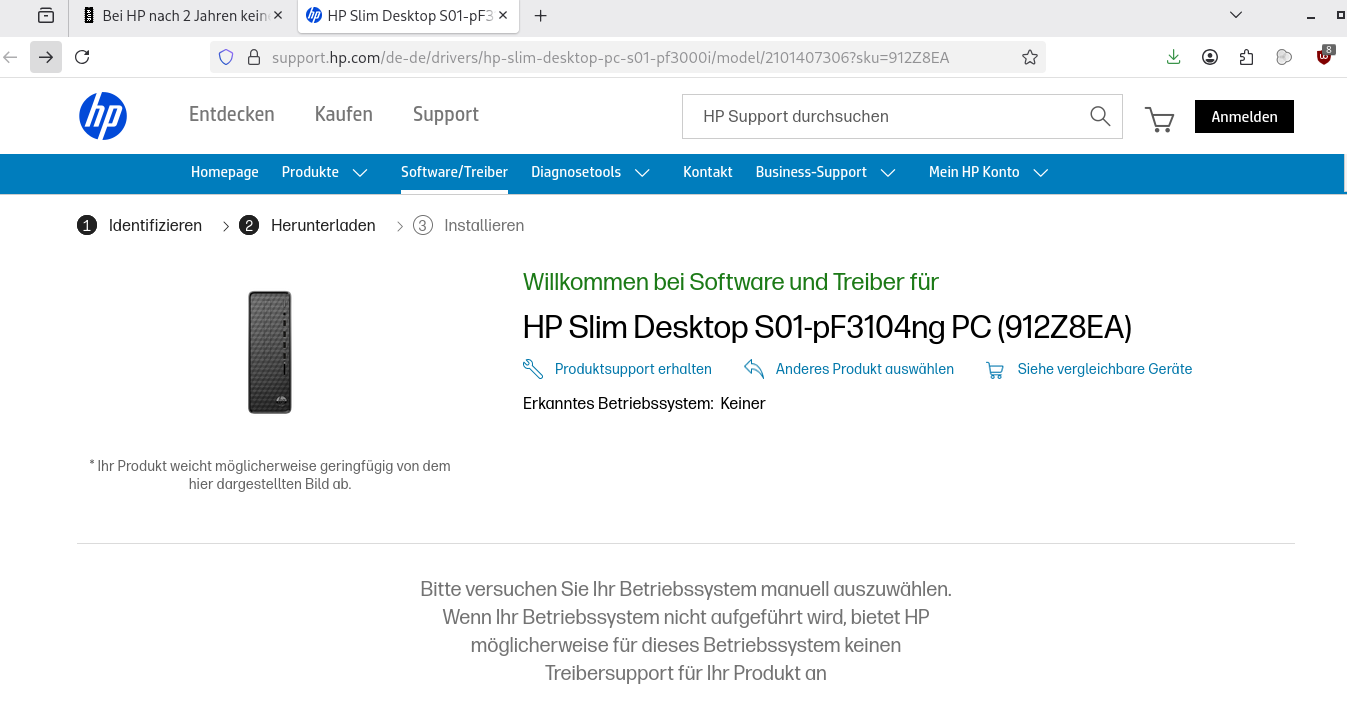Open a new tab with the plus button

coord(541,16)
